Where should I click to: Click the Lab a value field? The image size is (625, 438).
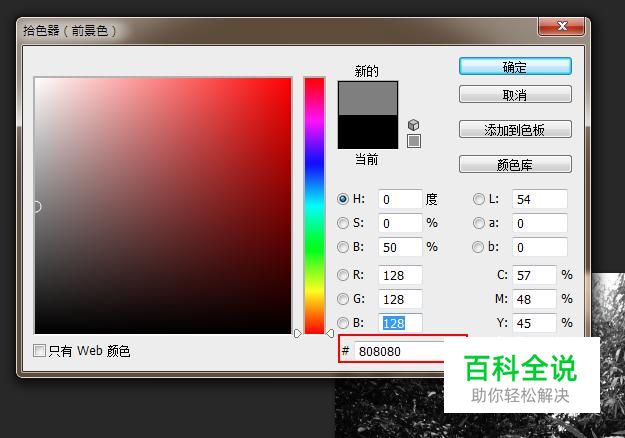point(539,223)
